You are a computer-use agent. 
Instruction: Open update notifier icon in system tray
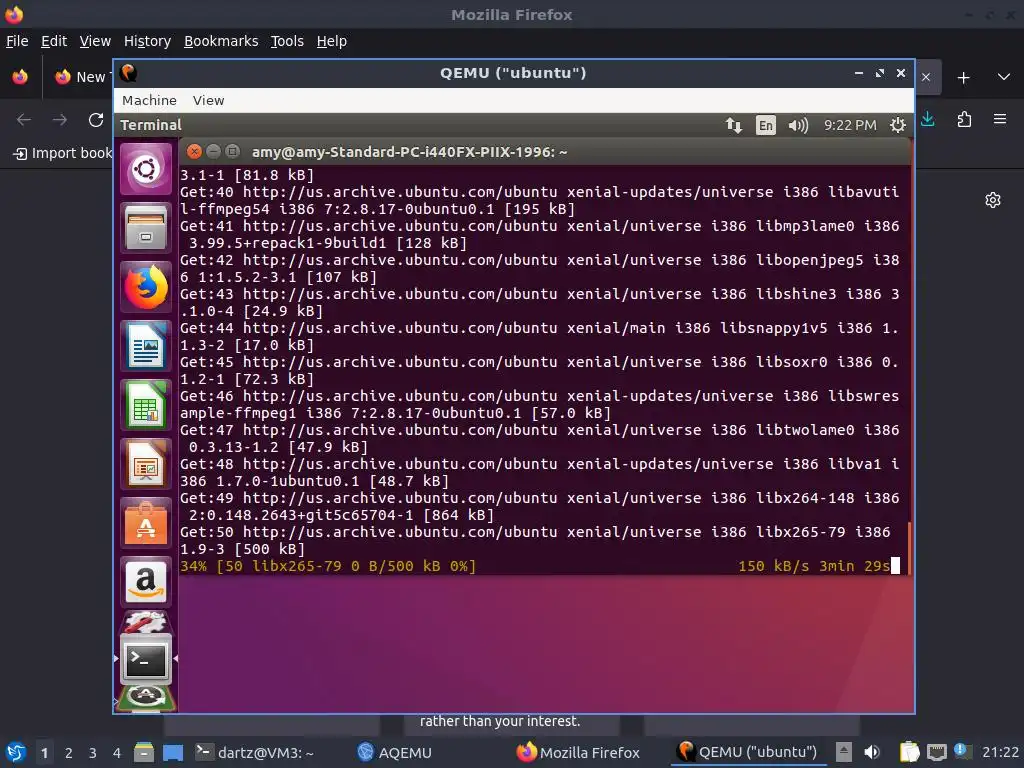[x=963, y=752]
